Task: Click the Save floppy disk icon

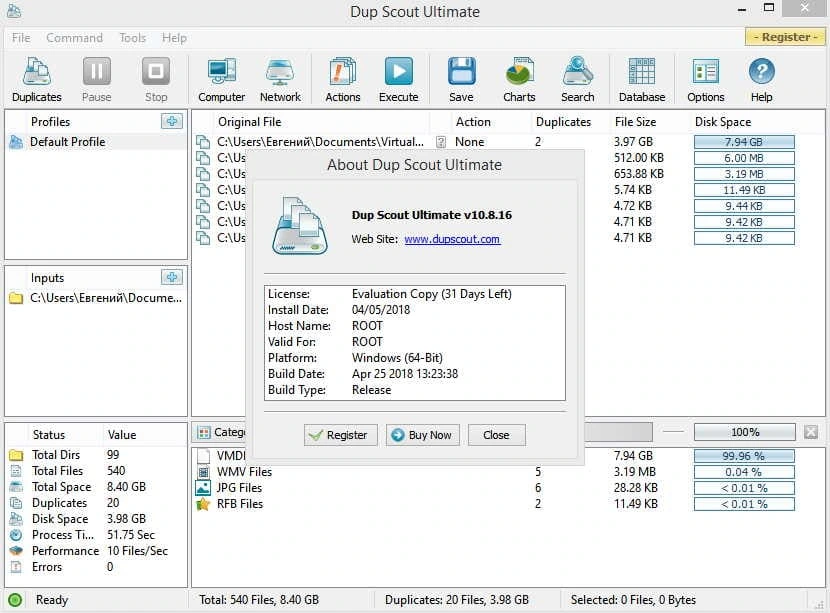Action: coord(462,71)
